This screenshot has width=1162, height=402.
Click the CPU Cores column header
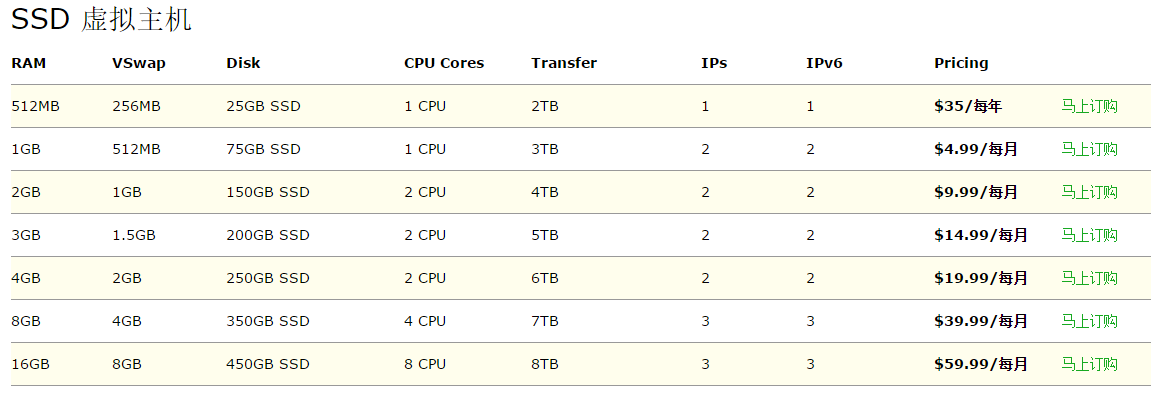point(444,63)
